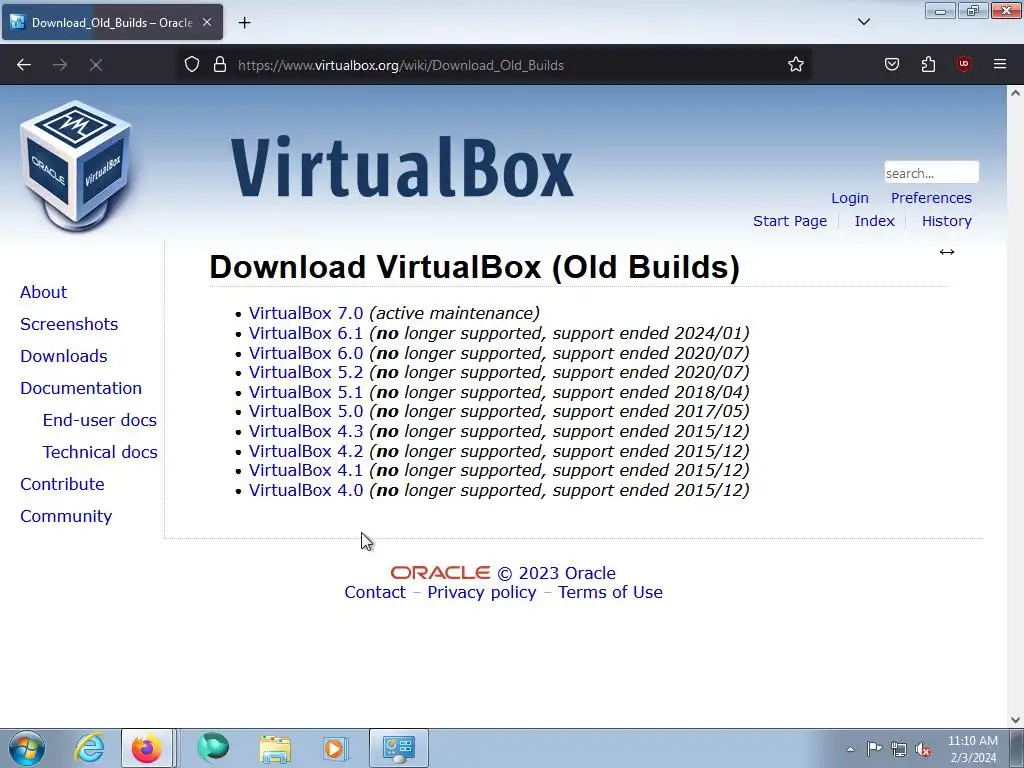Open the About sidebar link
The height and width of the screenshot is (768, 1024).
(x=43, y=292)
